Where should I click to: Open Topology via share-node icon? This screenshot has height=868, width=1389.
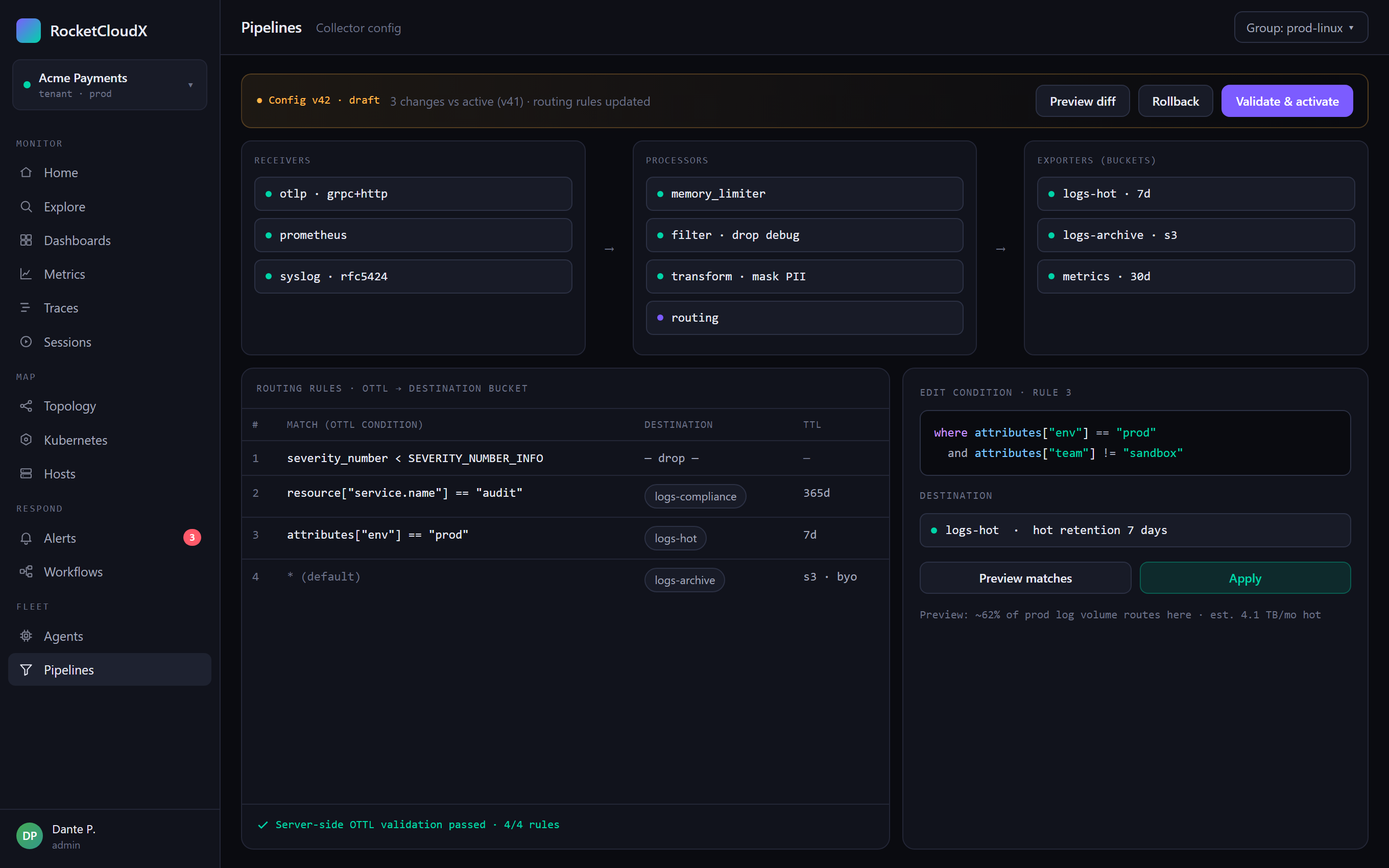point(26,406)
